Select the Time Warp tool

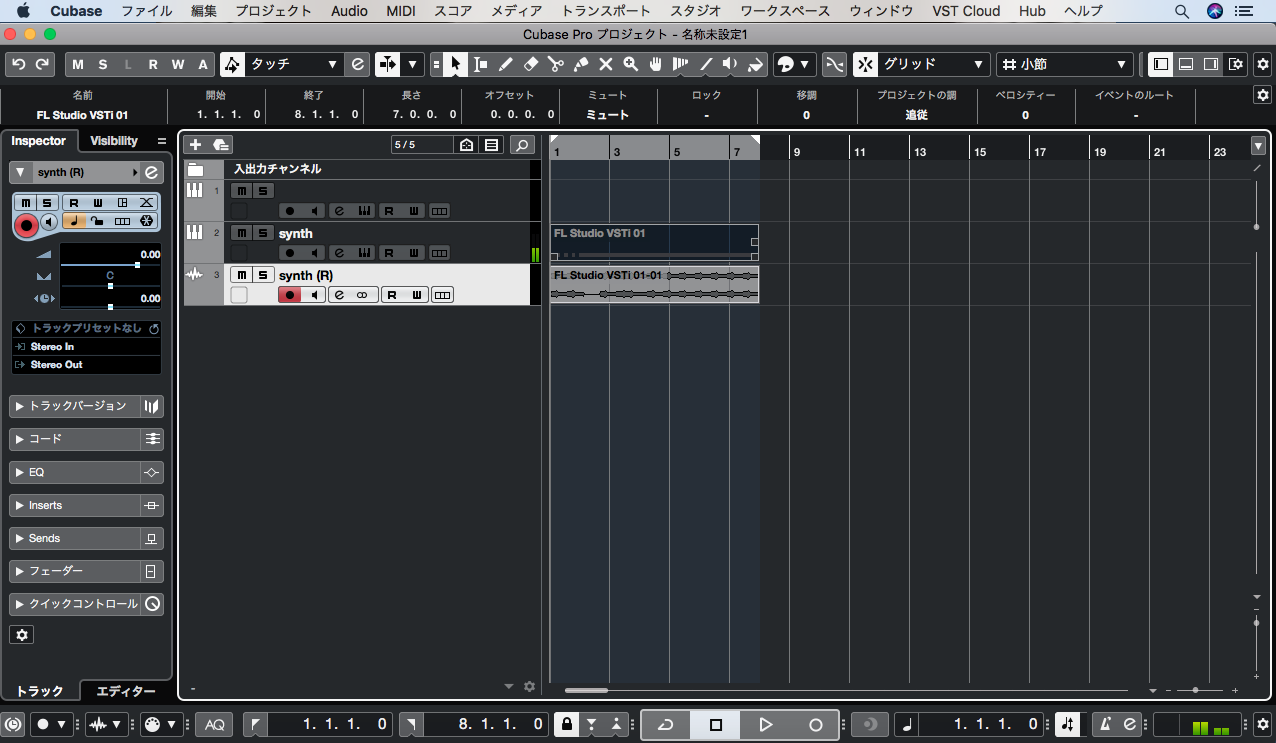point(680,64)
